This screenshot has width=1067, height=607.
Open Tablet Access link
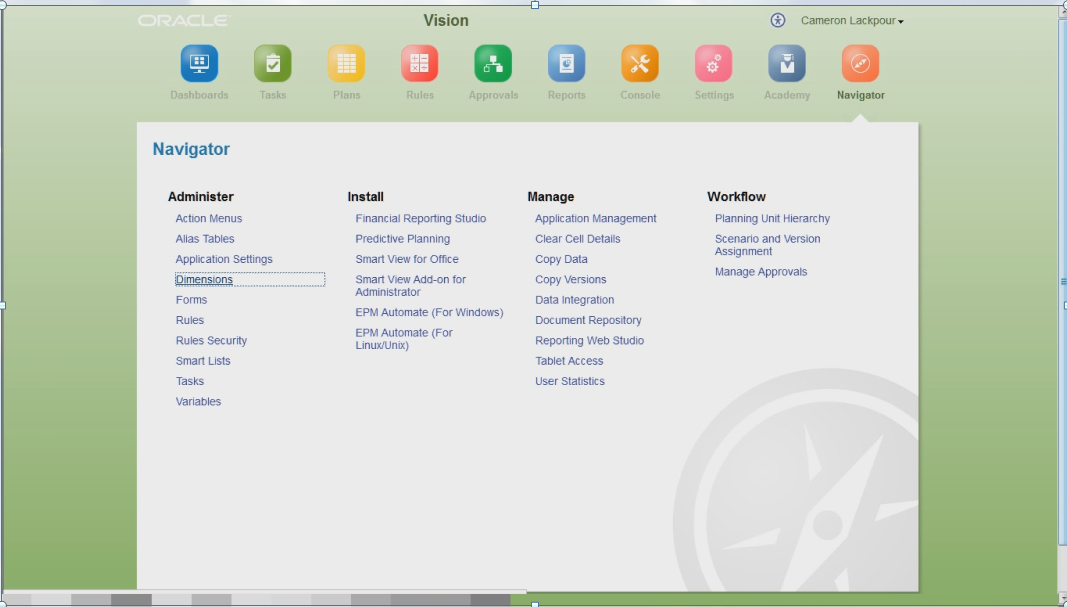[569, 361]
